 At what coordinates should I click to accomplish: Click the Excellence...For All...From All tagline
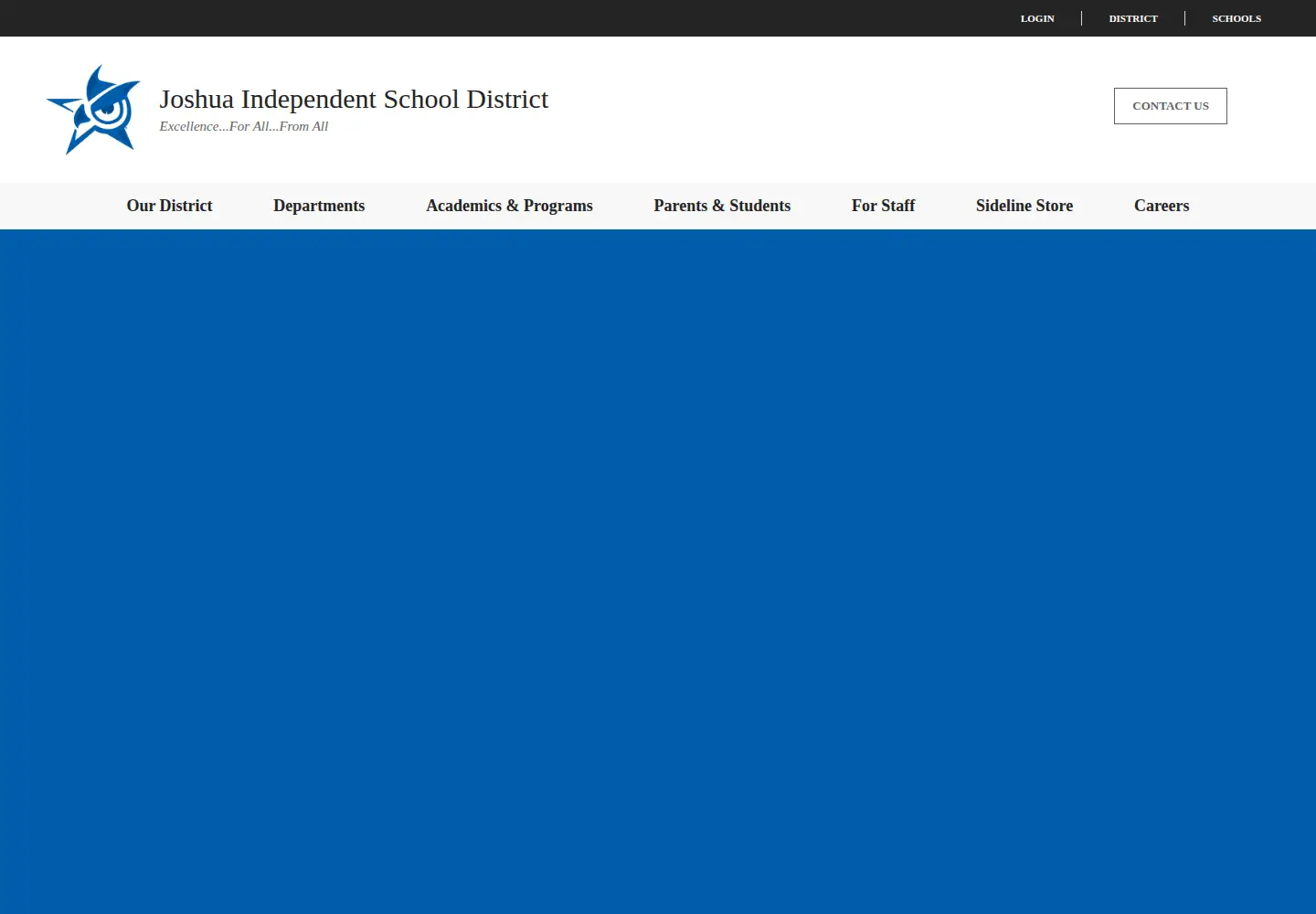pos(244,126)
